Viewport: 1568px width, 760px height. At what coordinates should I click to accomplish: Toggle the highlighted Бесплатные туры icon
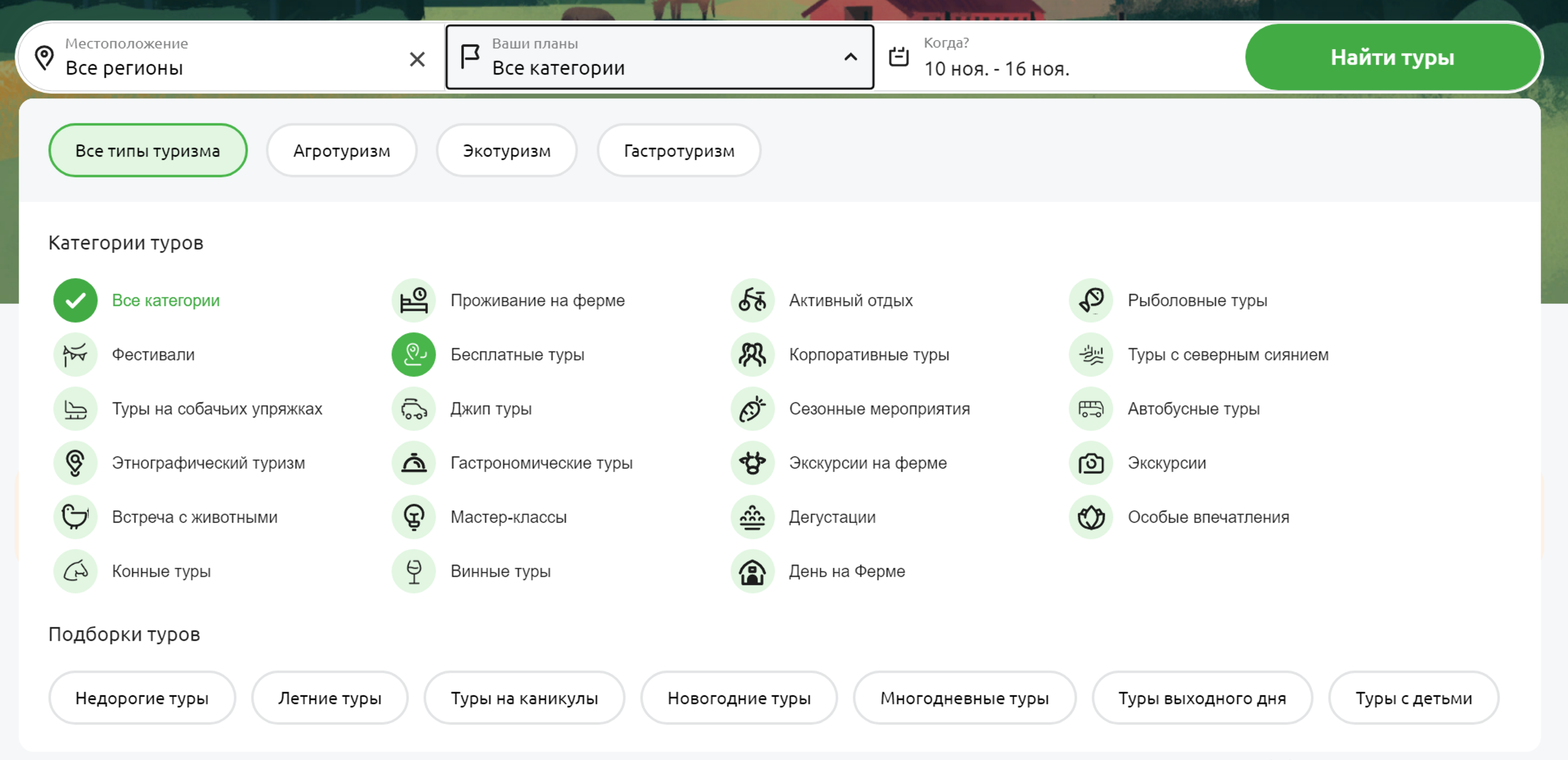click(x=414, y=354)
